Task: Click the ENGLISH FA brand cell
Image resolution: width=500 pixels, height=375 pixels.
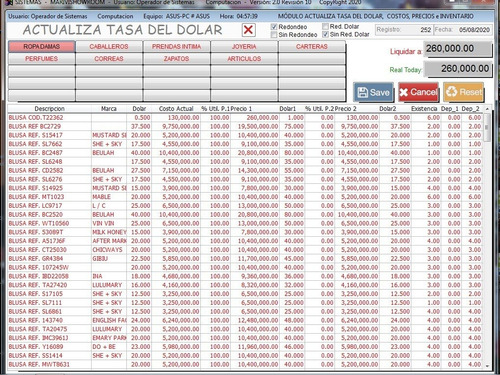Action: (x=109, y=320)
